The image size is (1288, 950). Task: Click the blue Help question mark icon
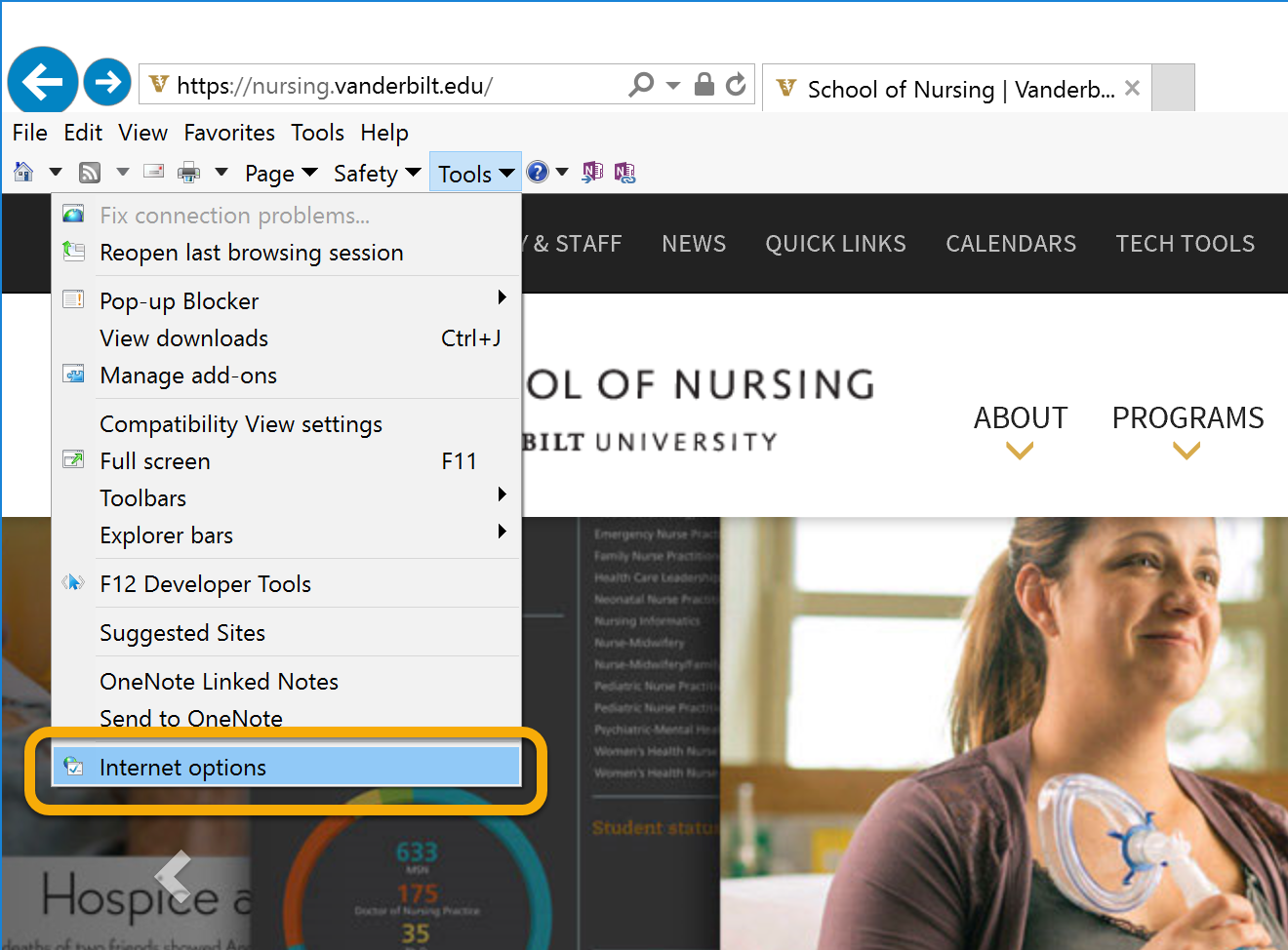(538, 173)
